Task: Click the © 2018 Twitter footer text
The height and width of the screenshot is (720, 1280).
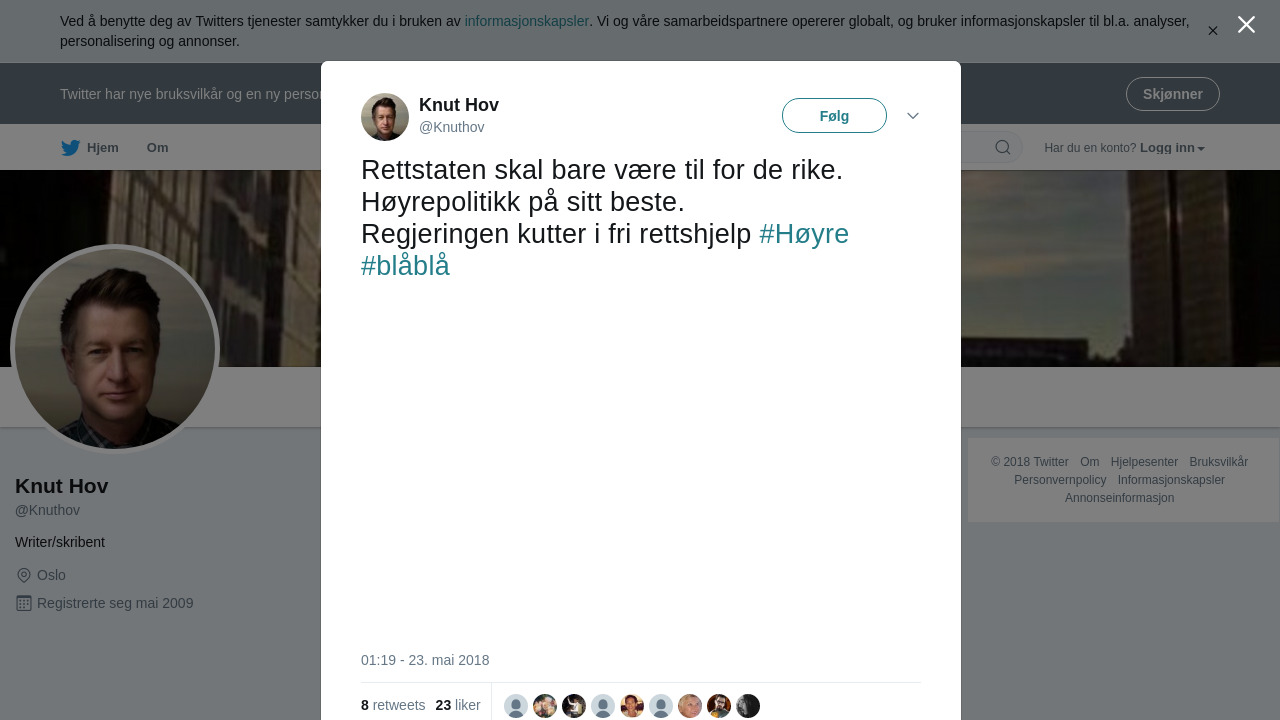Action: coord(1029,462)
